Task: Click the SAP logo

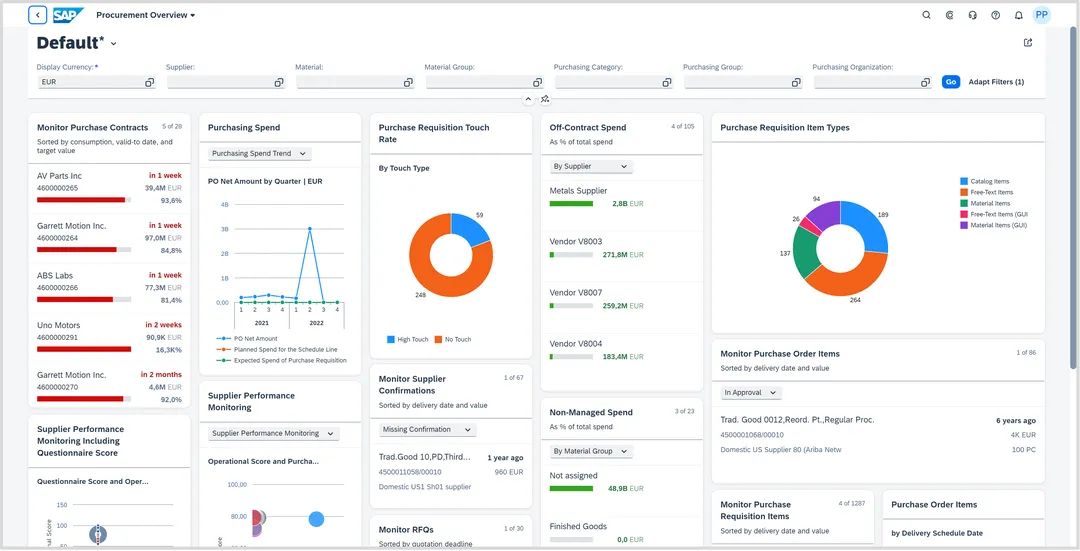Action: coord(68,15)
